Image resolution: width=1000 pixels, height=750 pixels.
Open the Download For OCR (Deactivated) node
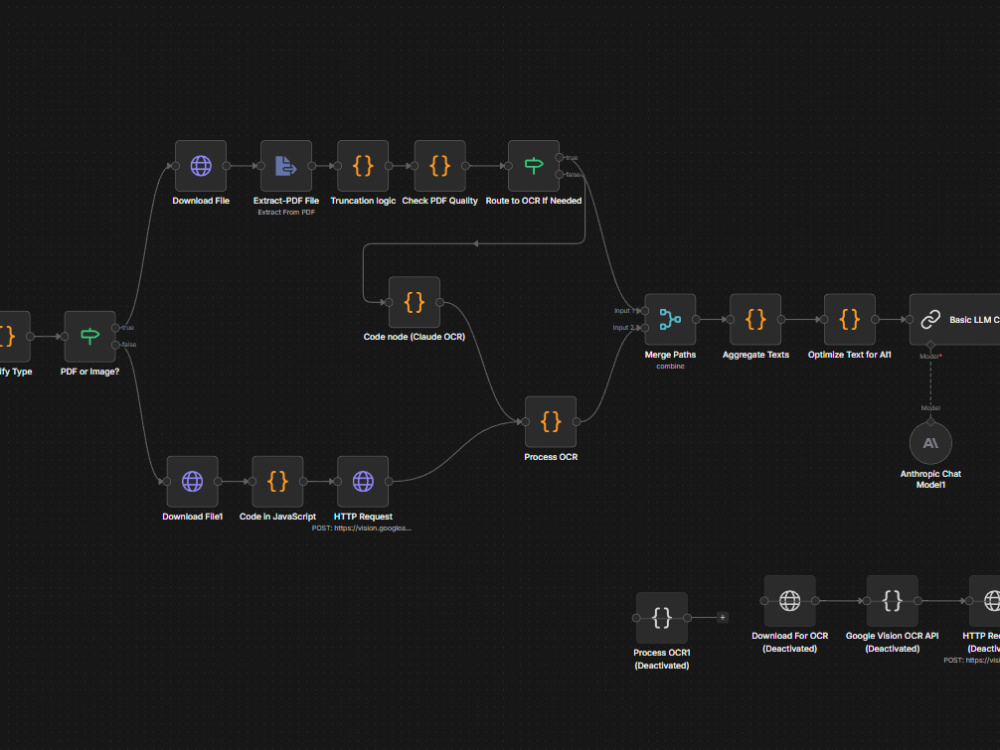tap(790, 601)
